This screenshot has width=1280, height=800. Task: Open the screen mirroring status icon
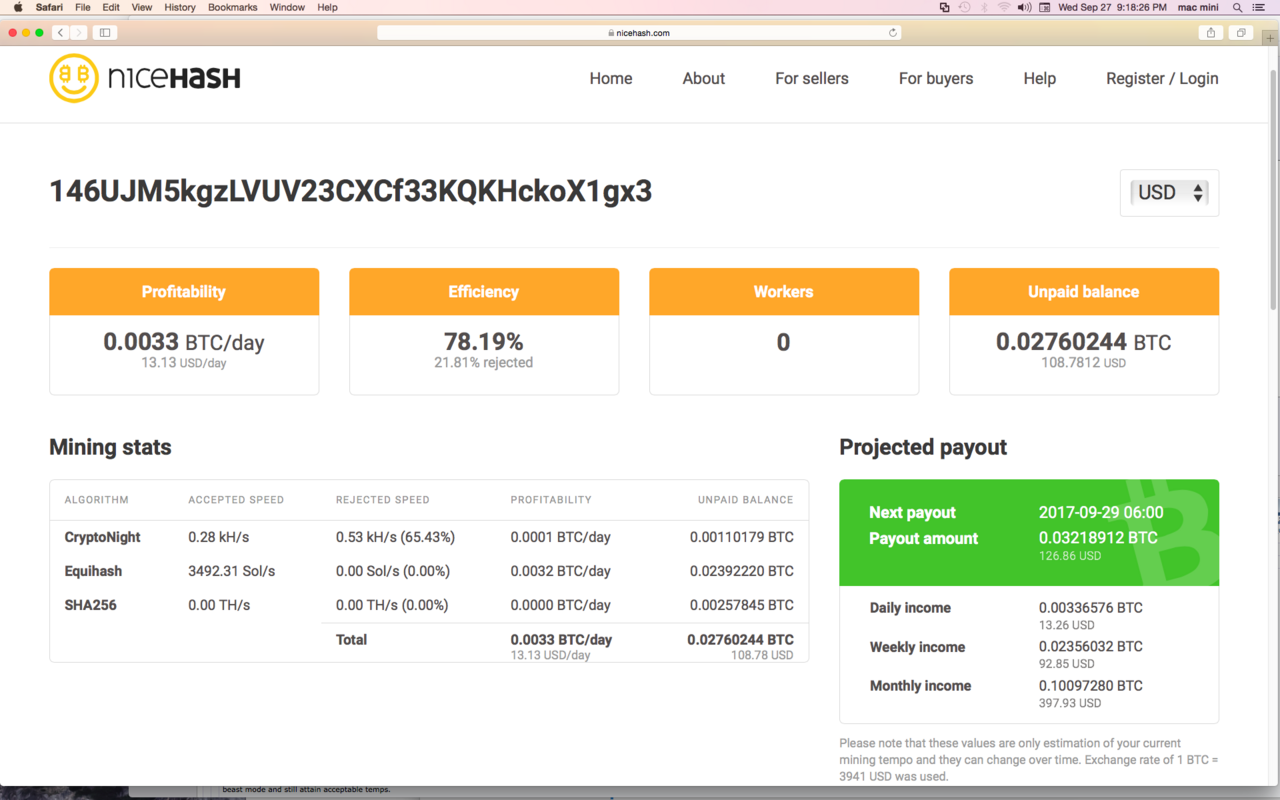point(945,7)
